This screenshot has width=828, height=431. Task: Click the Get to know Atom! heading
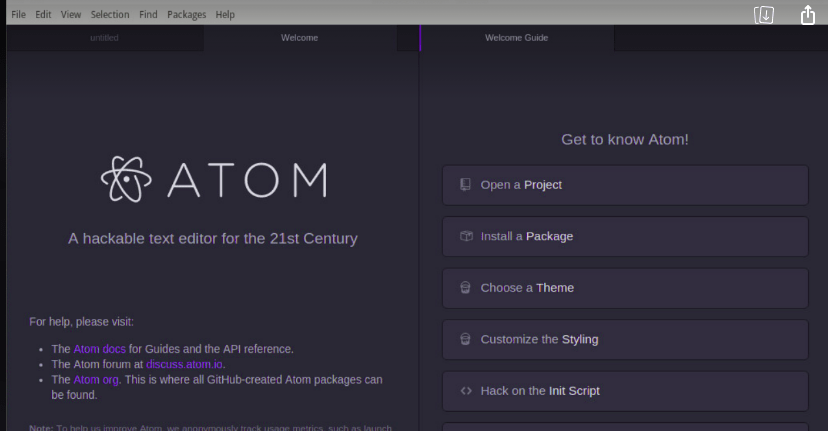click(625, 139)
